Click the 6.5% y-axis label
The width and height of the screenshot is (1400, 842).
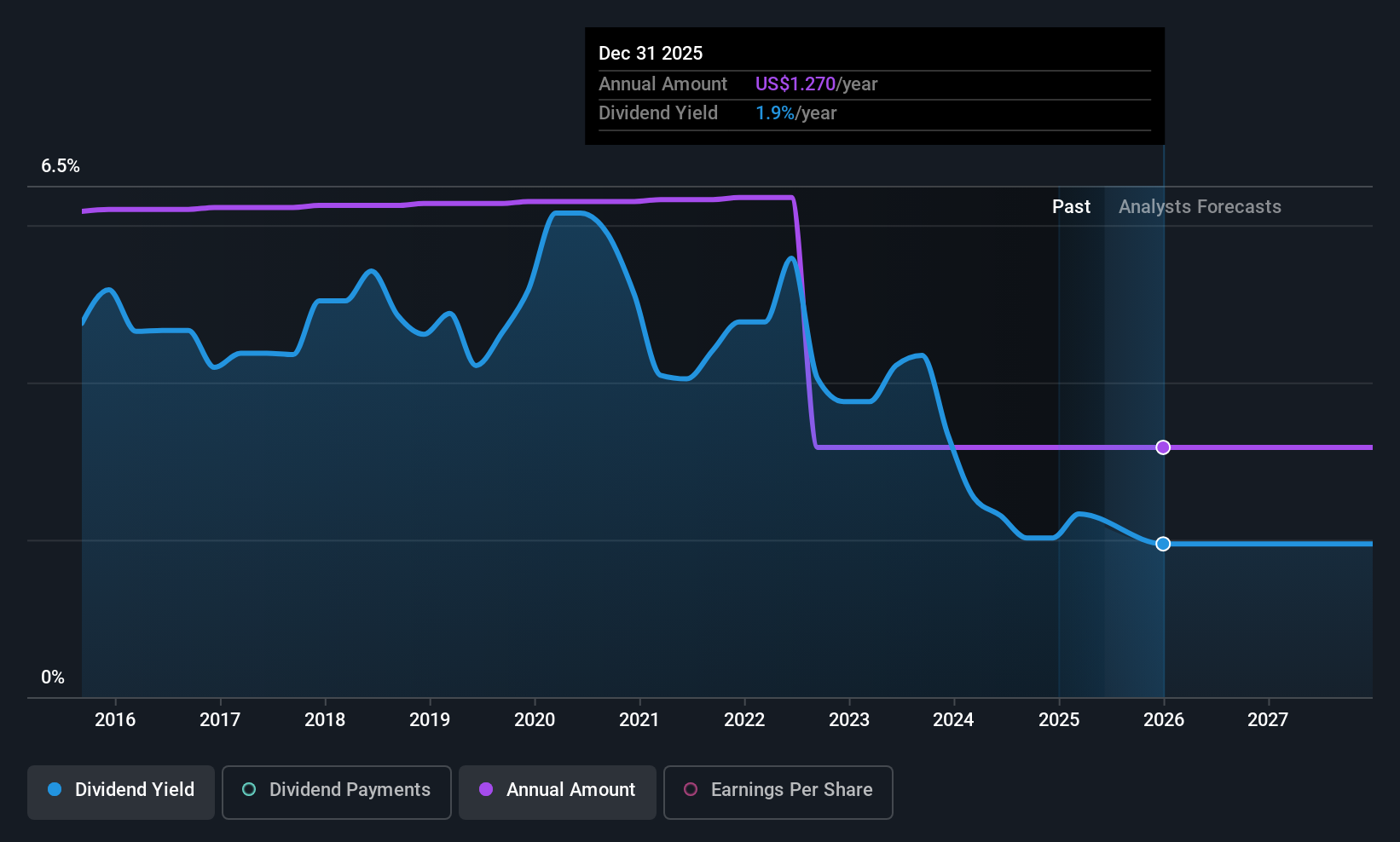pos(61,166)
